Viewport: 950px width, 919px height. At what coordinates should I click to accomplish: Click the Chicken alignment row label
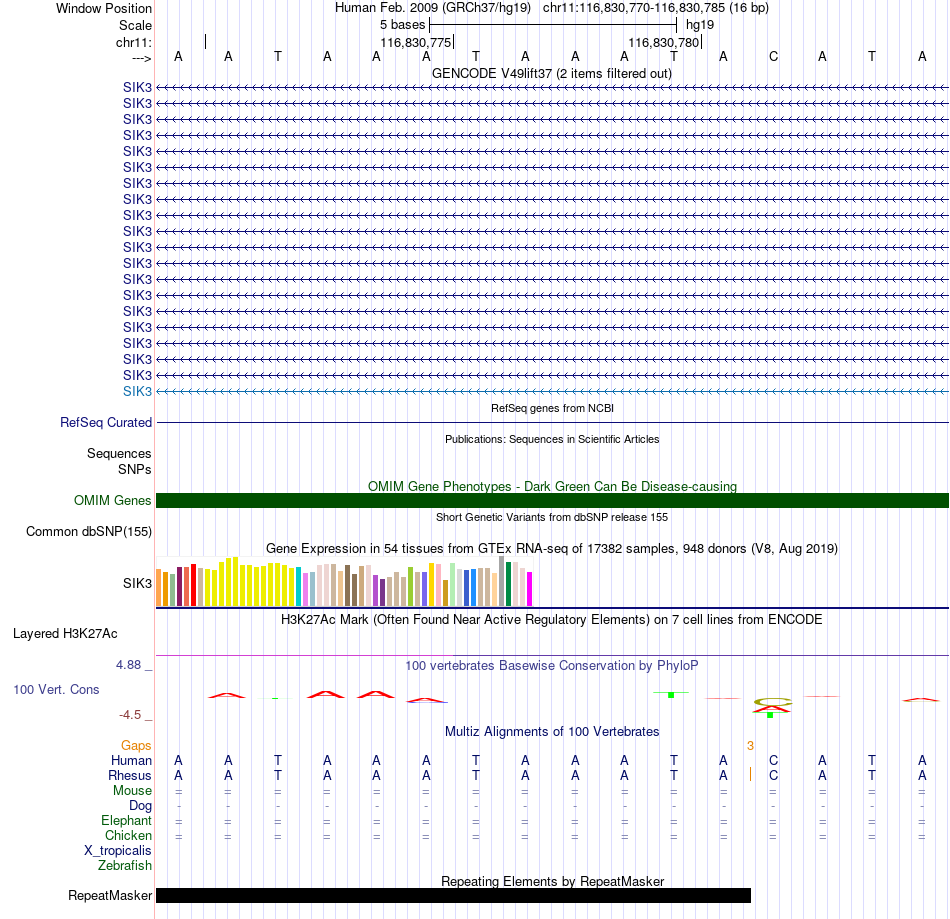coord(128,835)
